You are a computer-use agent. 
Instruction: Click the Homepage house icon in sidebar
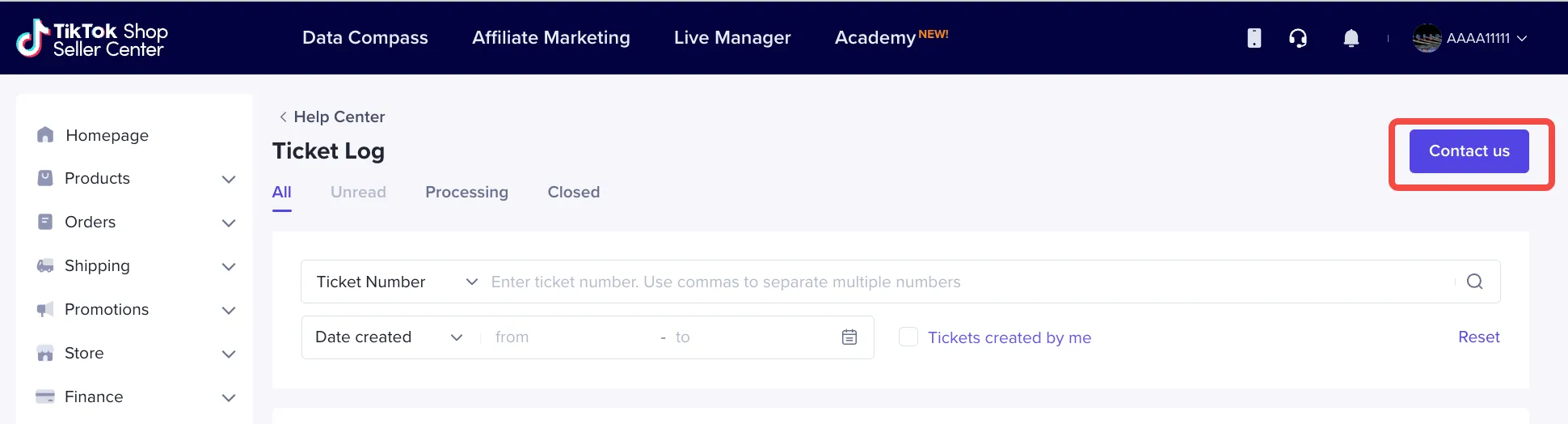(x=45, y=135)
